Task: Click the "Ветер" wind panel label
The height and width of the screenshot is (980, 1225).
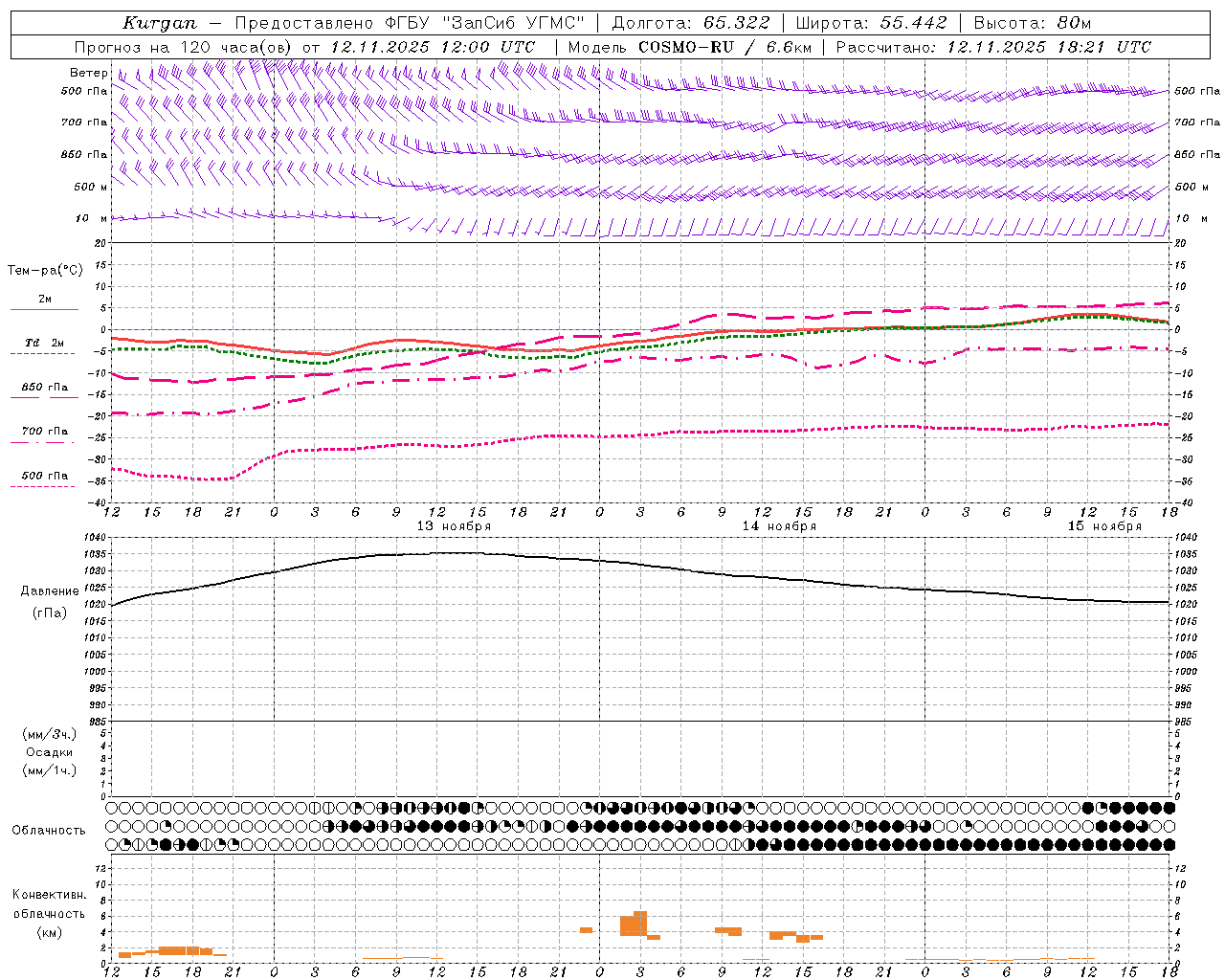Action: point(89,73)
